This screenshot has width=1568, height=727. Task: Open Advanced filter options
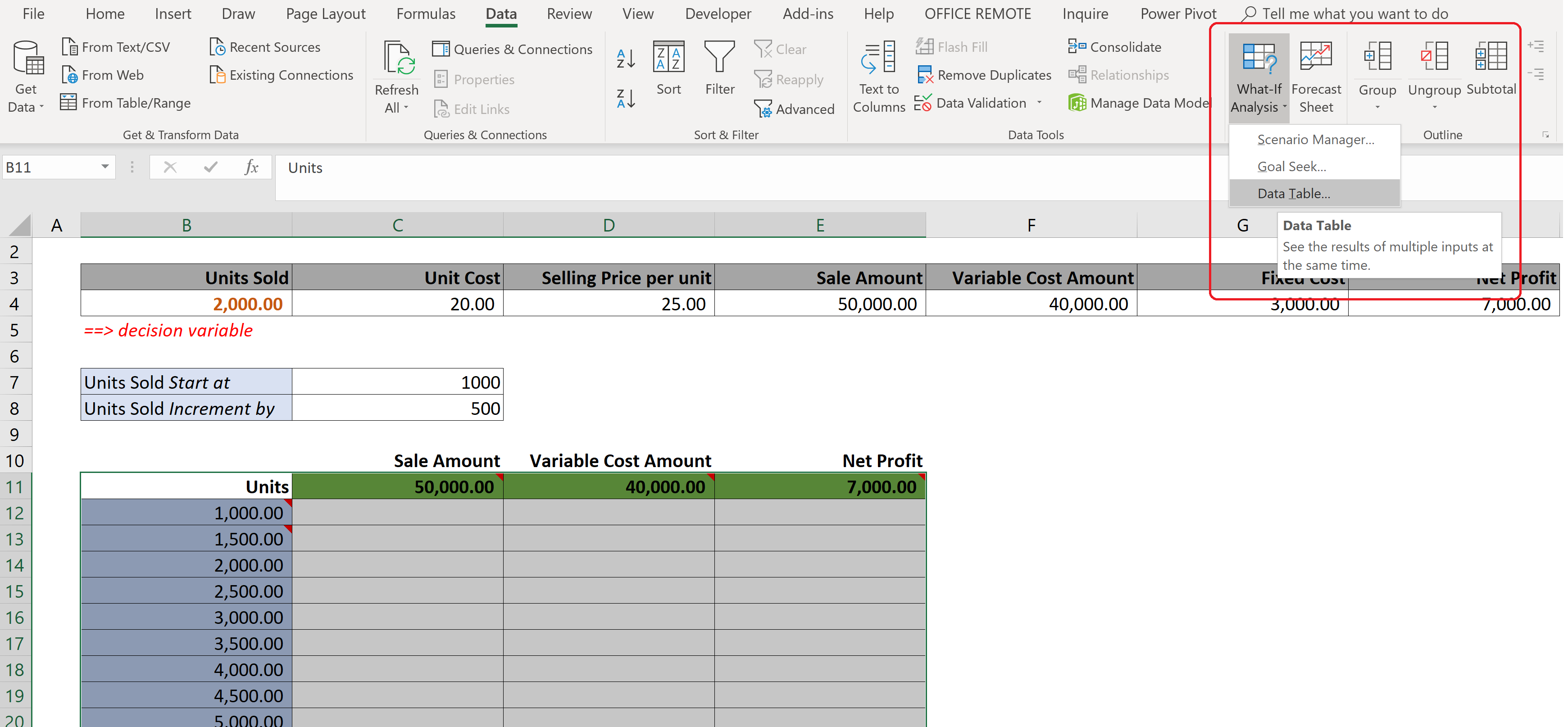click(x=794, y=109)
